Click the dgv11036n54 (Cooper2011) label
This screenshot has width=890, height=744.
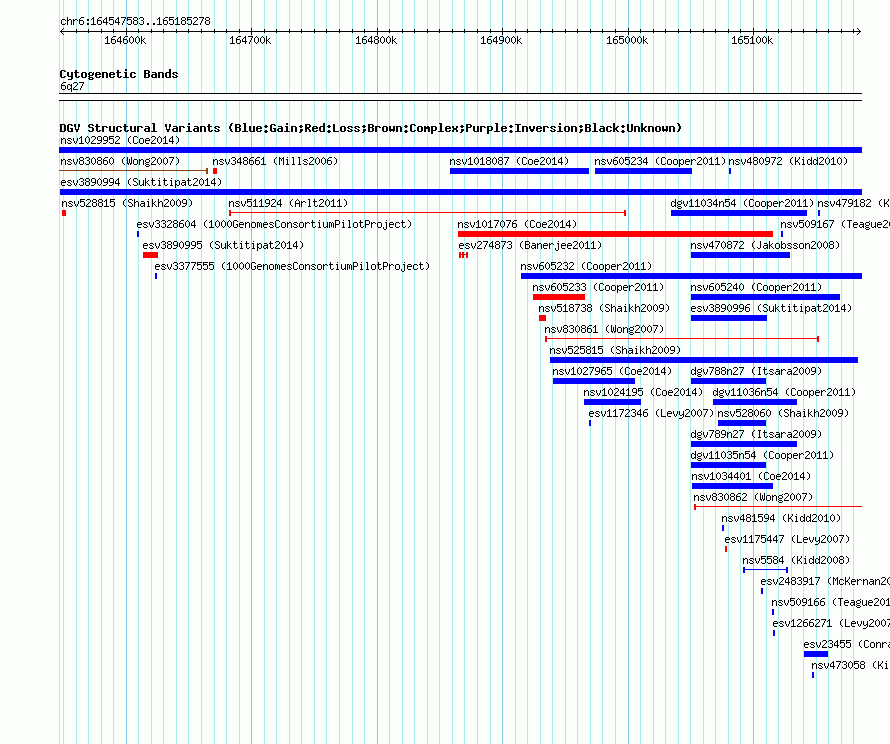click(784, 392)
